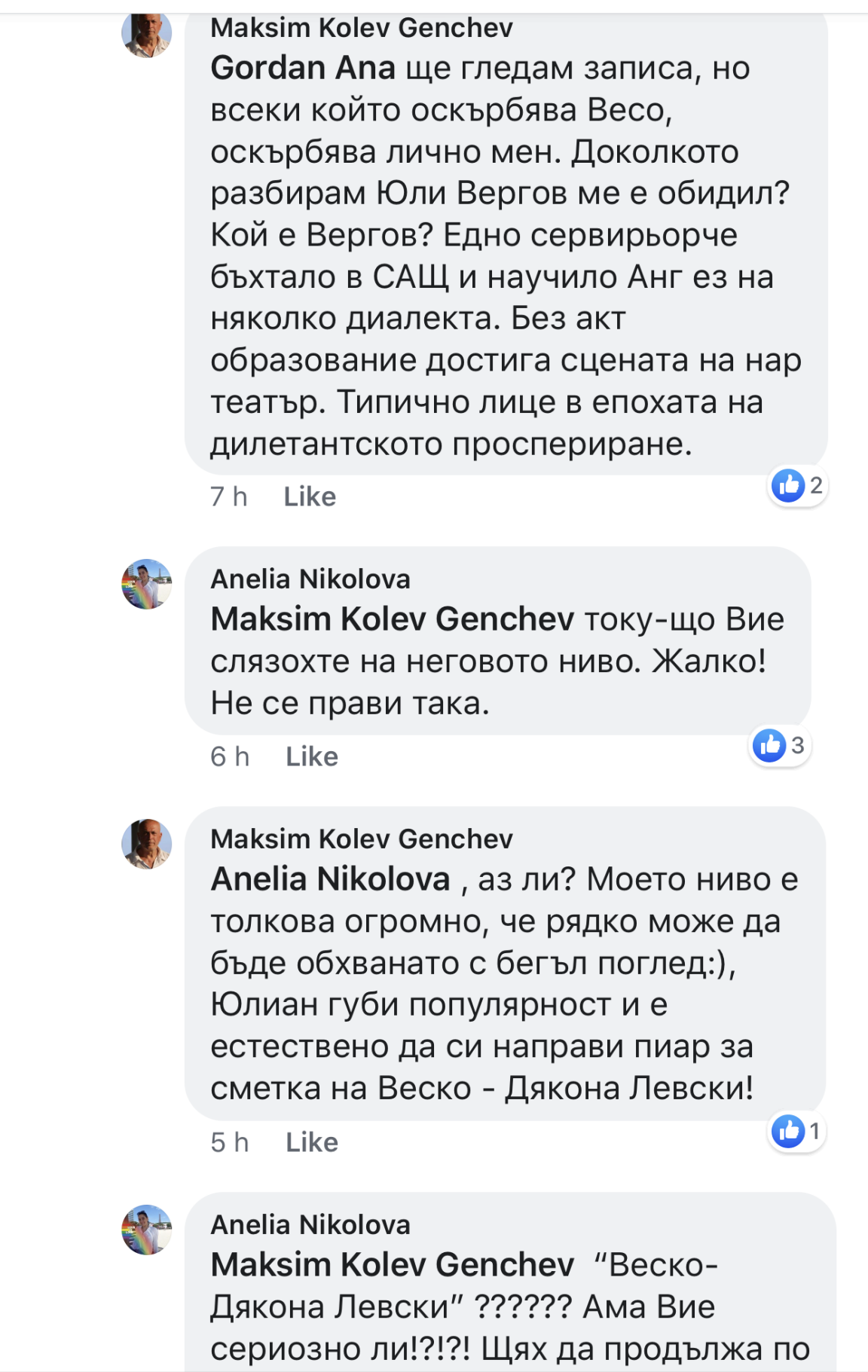Open Anelia Nikolova author name above the 6 h comment
The width and height of the screenshot is (868, 1372).
pyautogui.click(x=310, y=579)
